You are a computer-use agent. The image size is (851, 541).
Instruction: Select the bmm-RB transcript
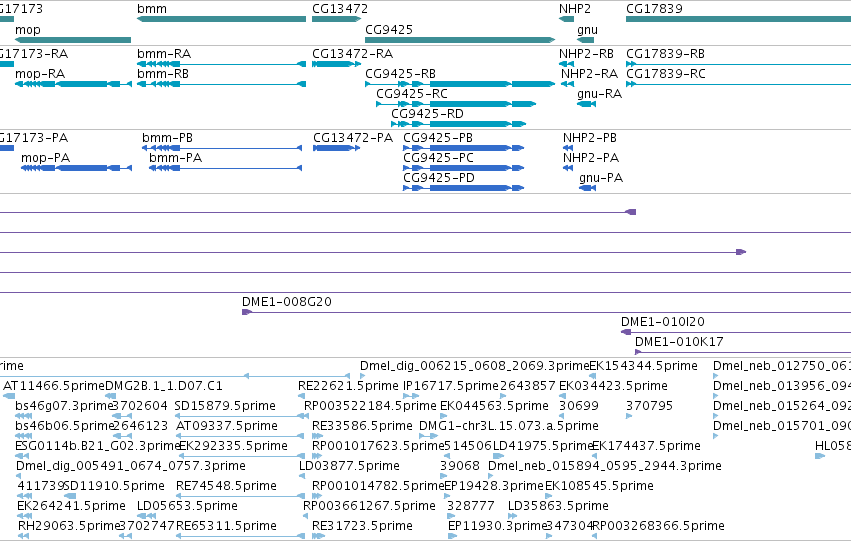coord(221,84)
